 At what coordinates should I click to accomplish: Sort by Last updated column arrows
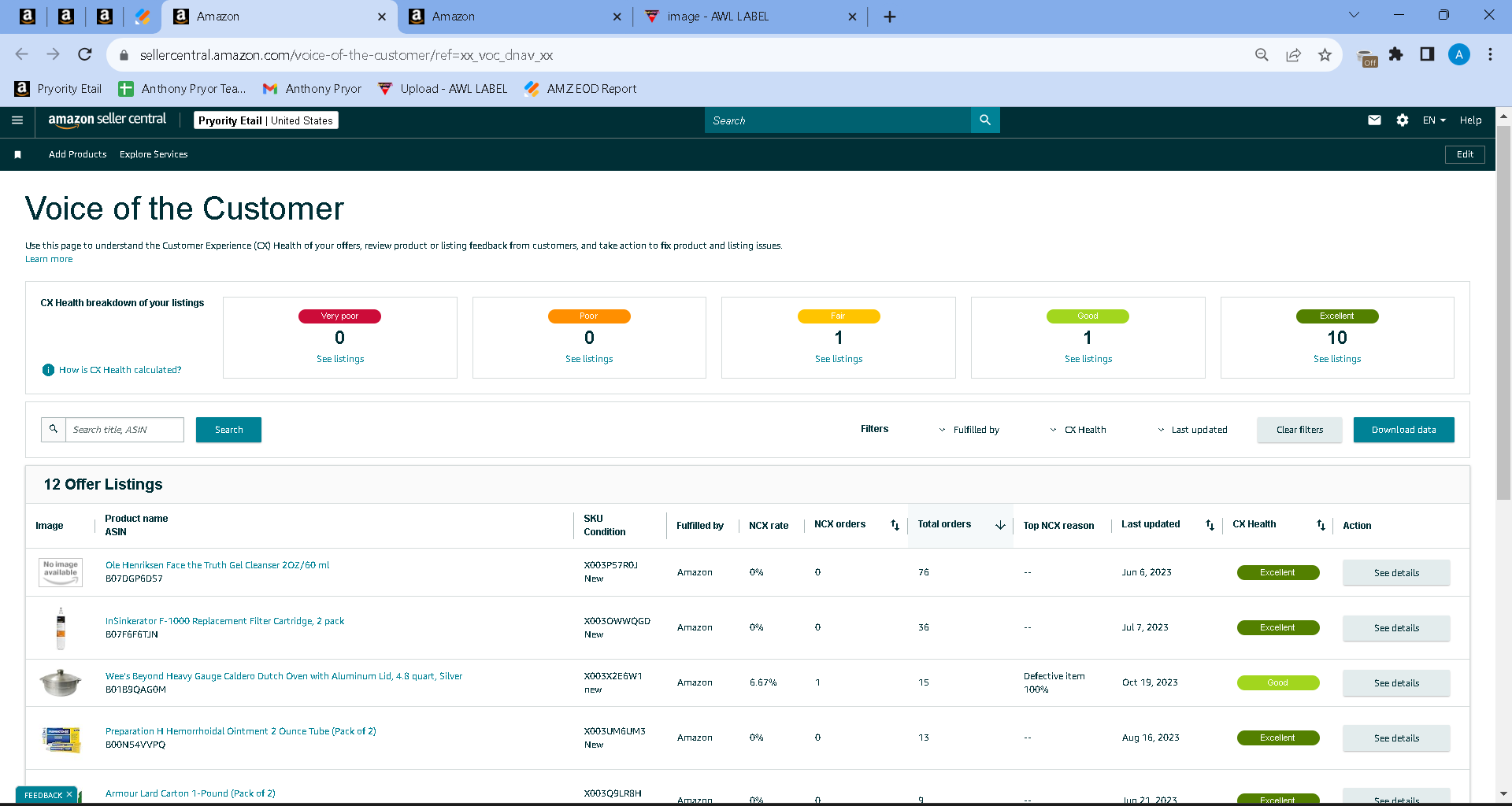point(1210,525)
